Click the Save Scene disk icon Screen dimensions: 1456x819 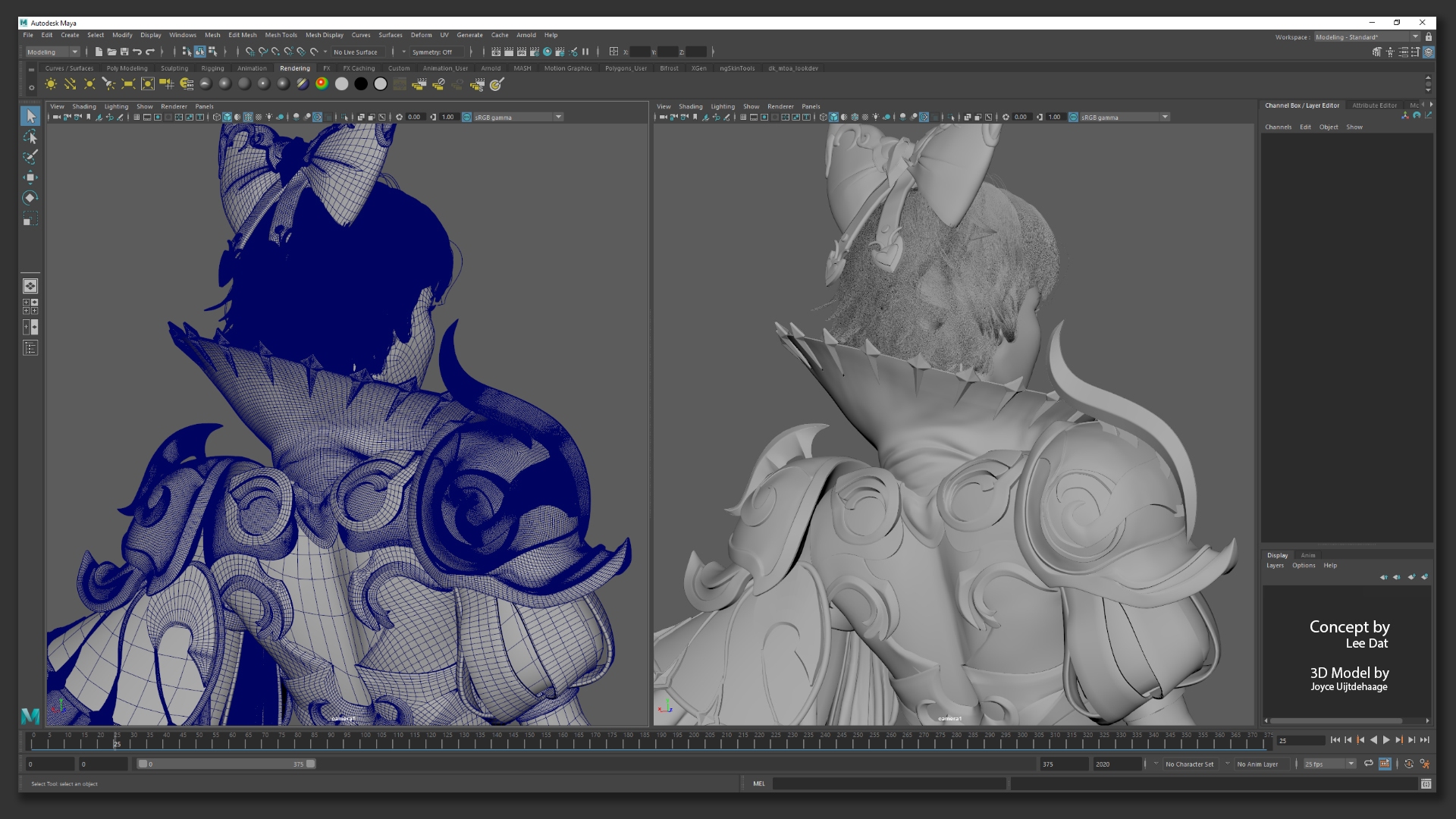tap(124, 52)
